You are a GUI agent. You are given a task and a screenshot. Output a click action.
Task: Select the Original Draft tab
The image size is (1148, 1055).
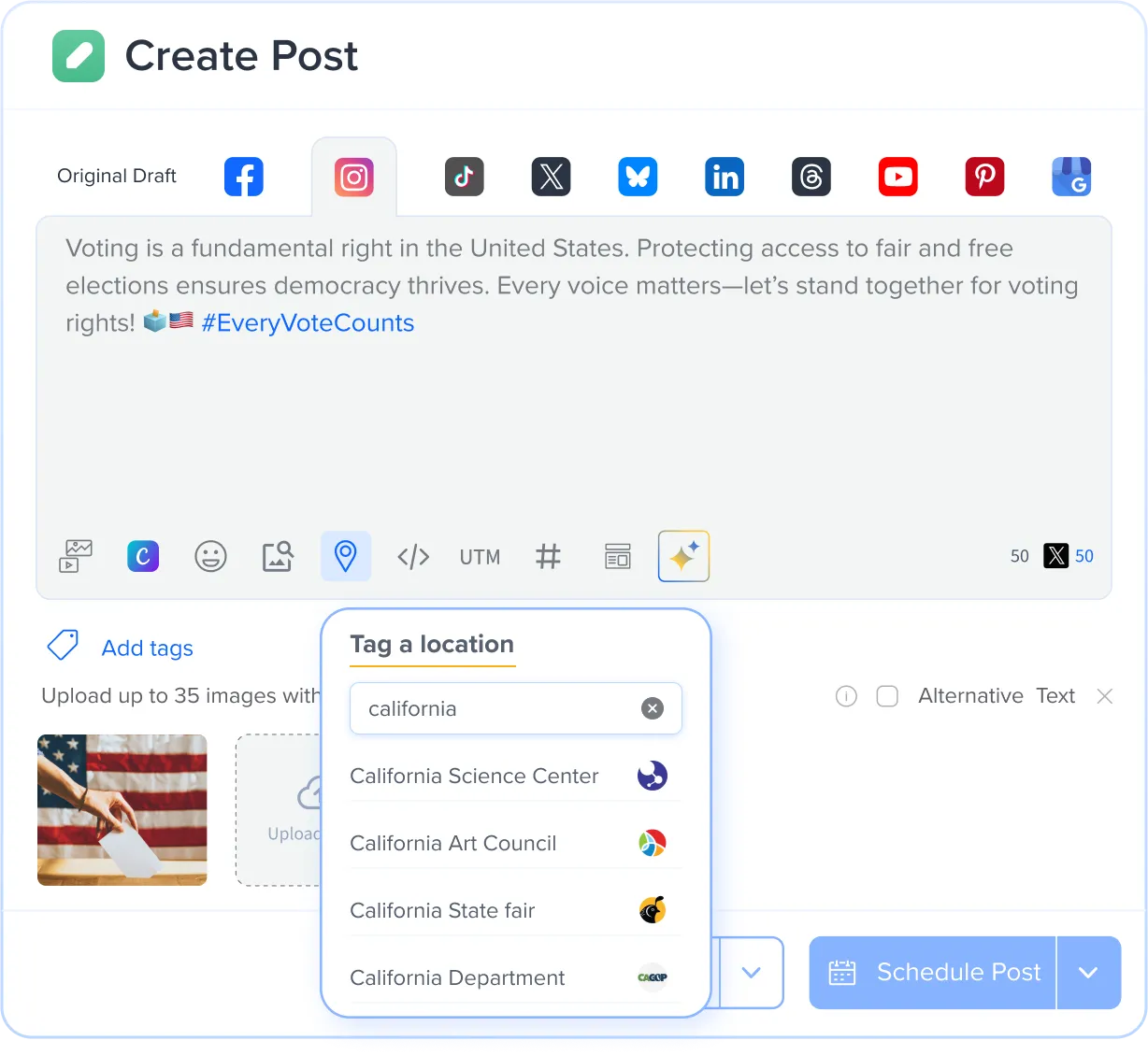click(x=117, y=177)
